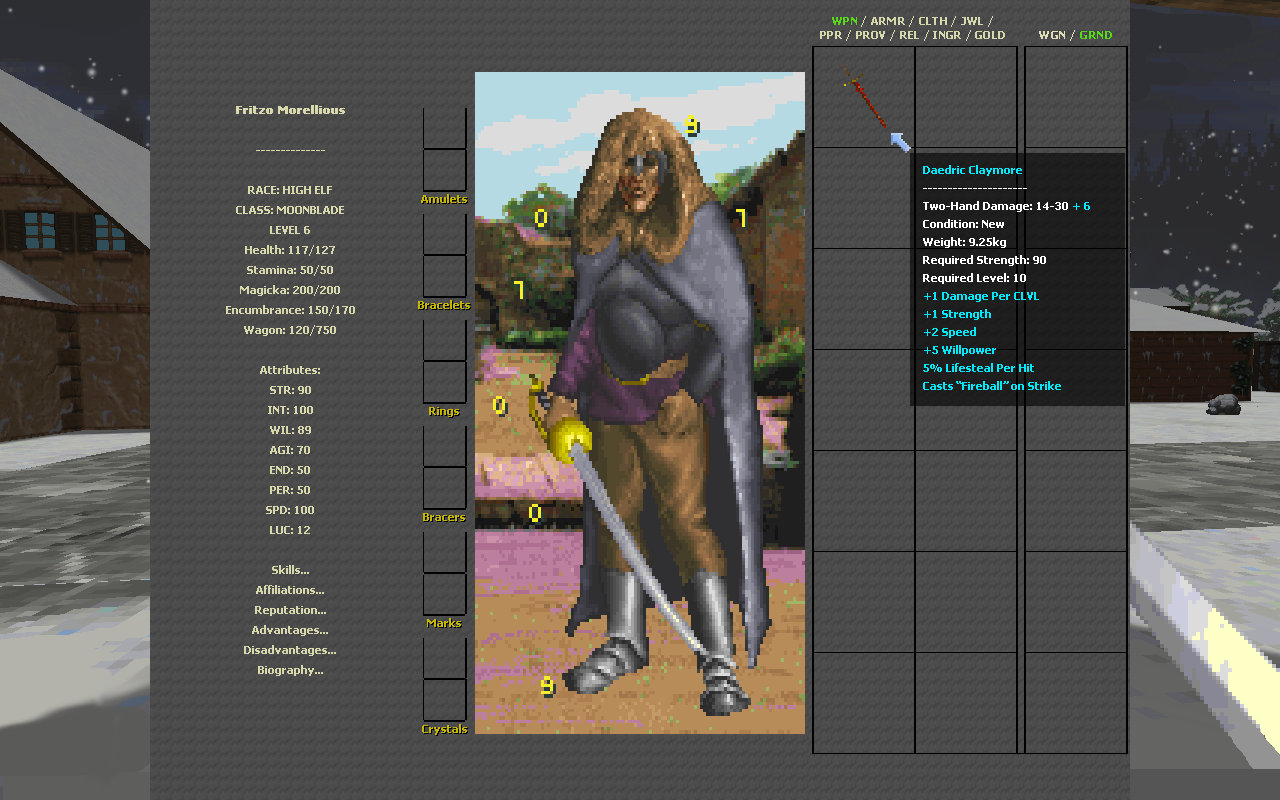Viewport: 1280px width, 800px height.
Task: Switch to the JWL jewelry tab
Action: point(972,21)
